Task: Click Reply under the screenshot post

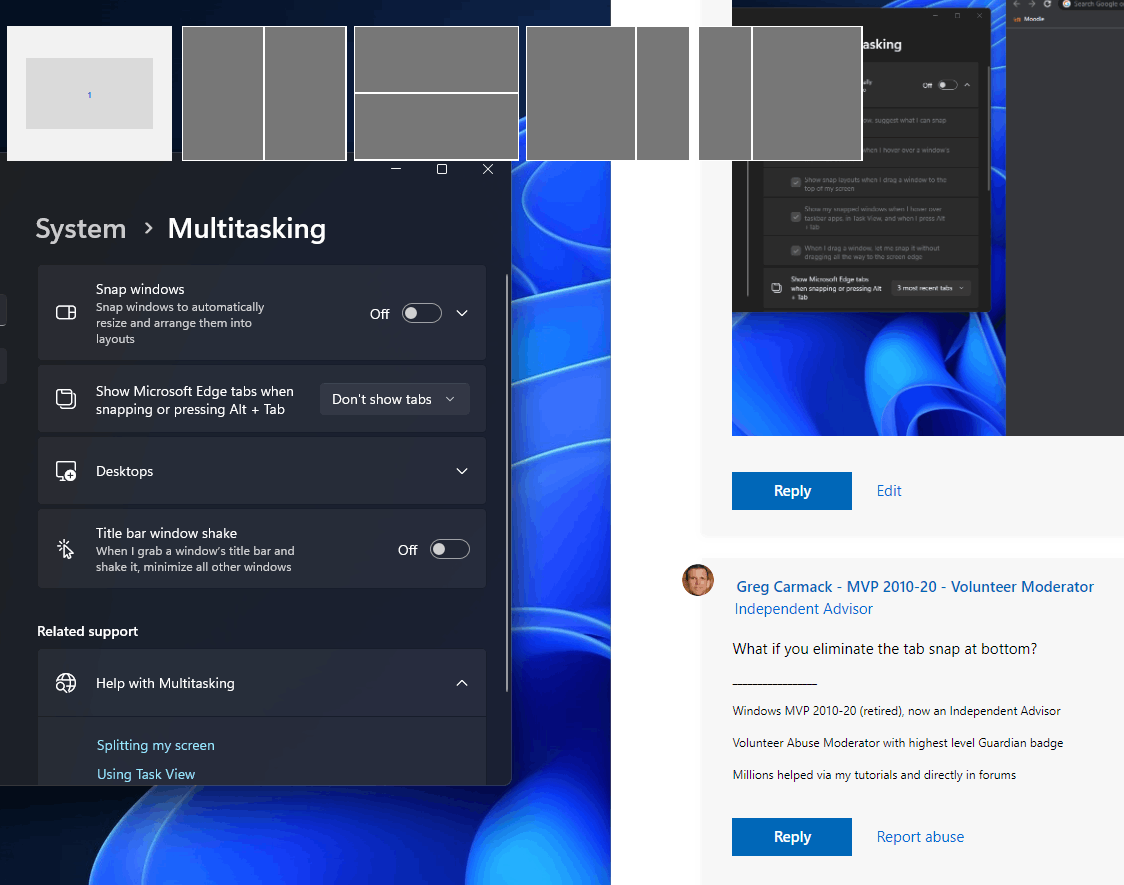Action: pyautogui.click(x=792, y=491)
